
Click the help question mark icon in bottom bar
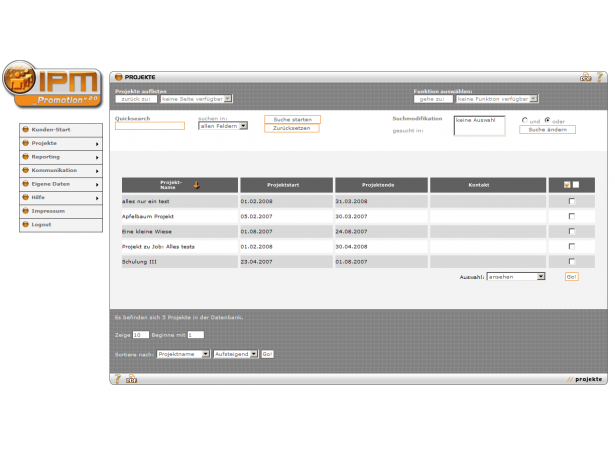[117, 379]
